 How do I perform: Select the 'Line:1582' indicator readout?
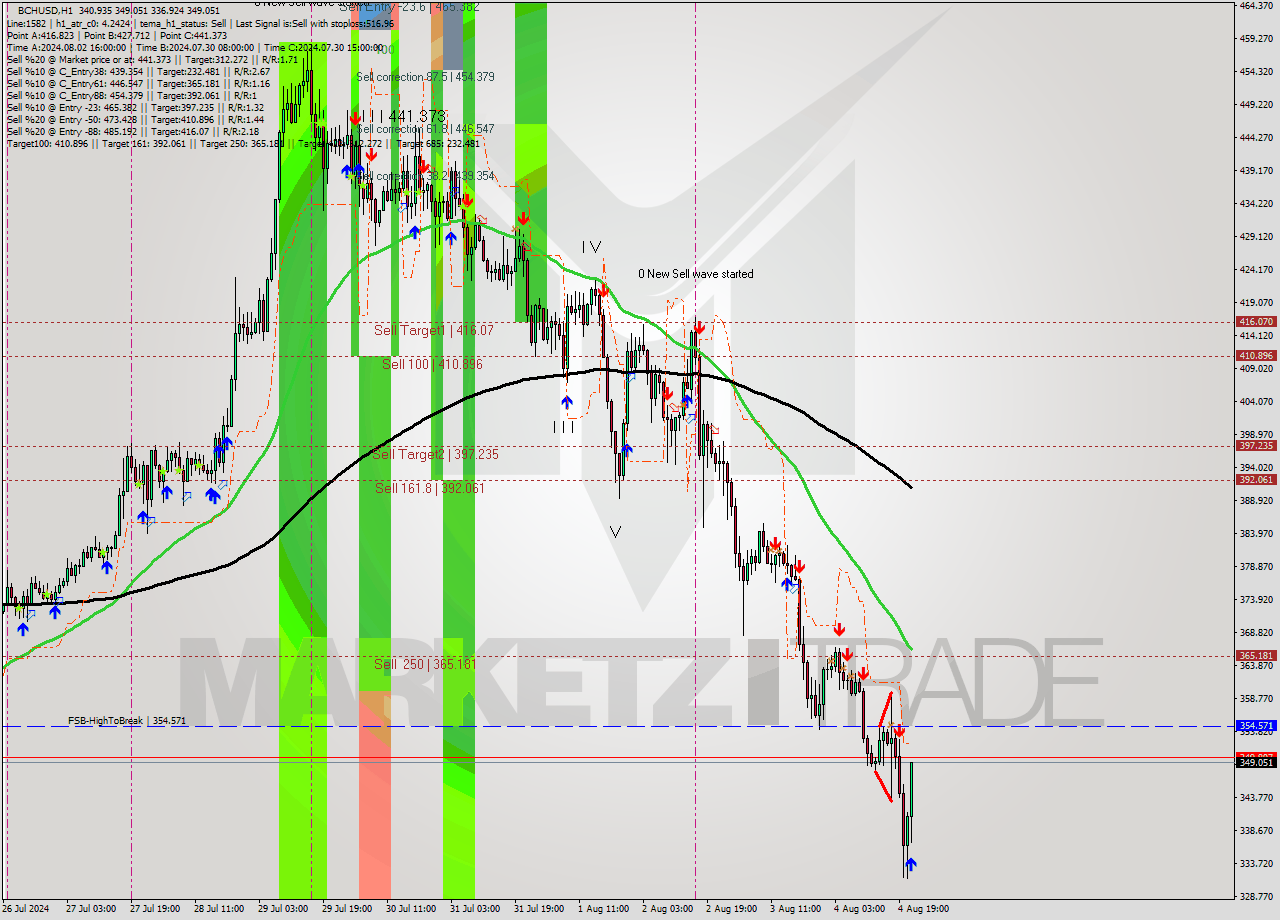point(26,23)
